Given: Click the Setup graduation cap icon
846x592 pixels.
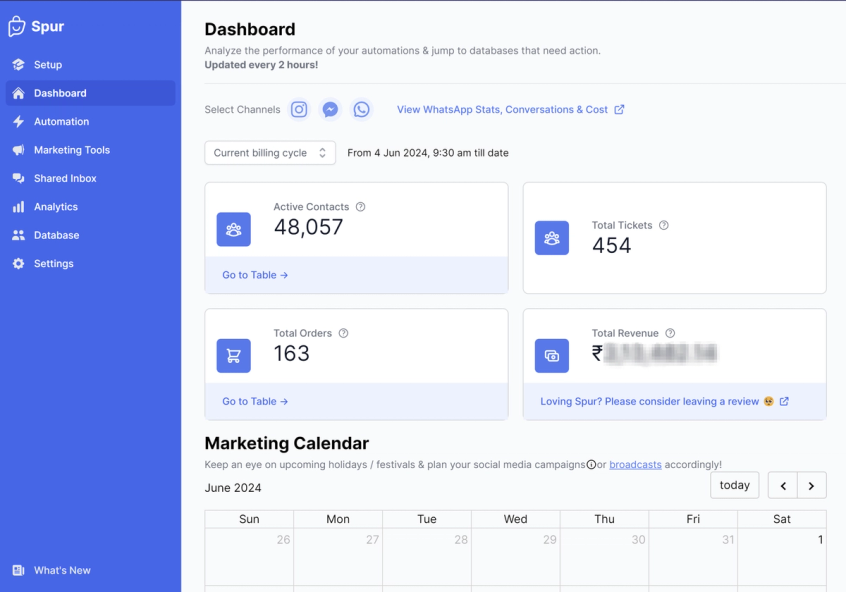Looking at the screenshot, I should (x=18, y=65).
